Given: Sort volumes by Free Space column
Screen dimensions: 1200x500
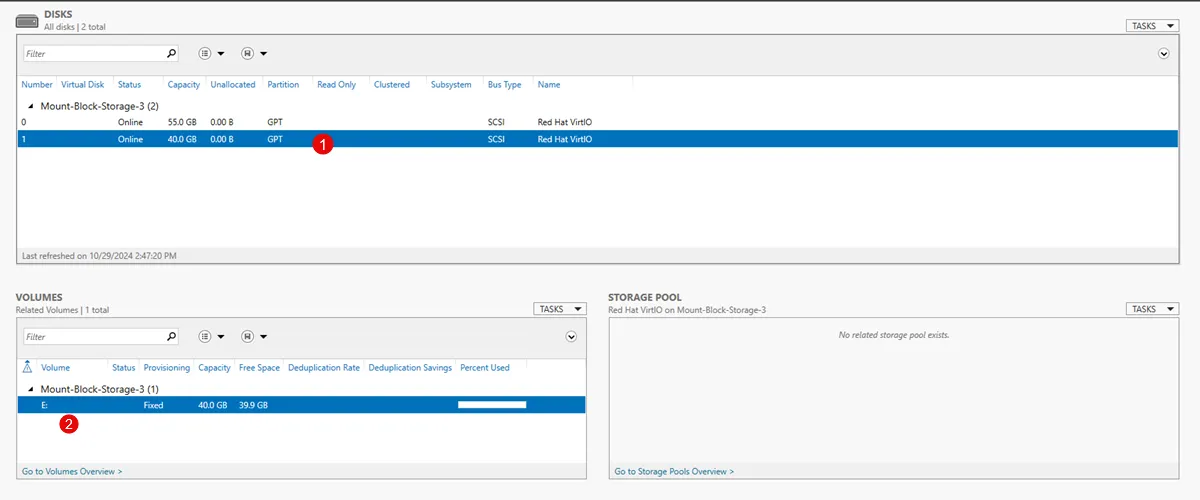Looking at the screenshot, I should click(259, 368).
